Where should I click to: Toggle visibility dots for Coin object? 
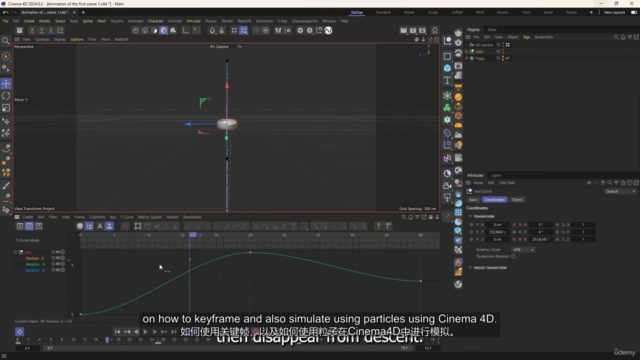click(x=503, y=52)
